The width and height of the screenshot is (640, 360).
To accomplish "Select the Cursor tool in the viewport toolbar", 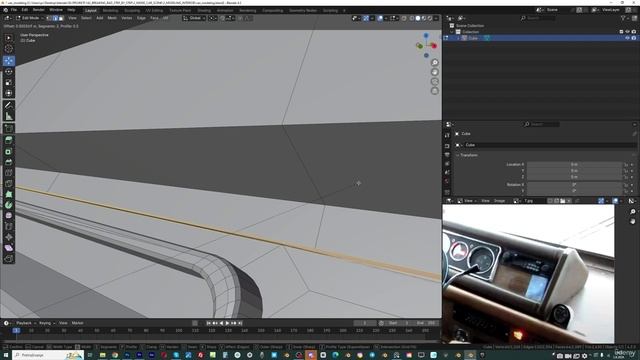I will click(x=9, y=49).
